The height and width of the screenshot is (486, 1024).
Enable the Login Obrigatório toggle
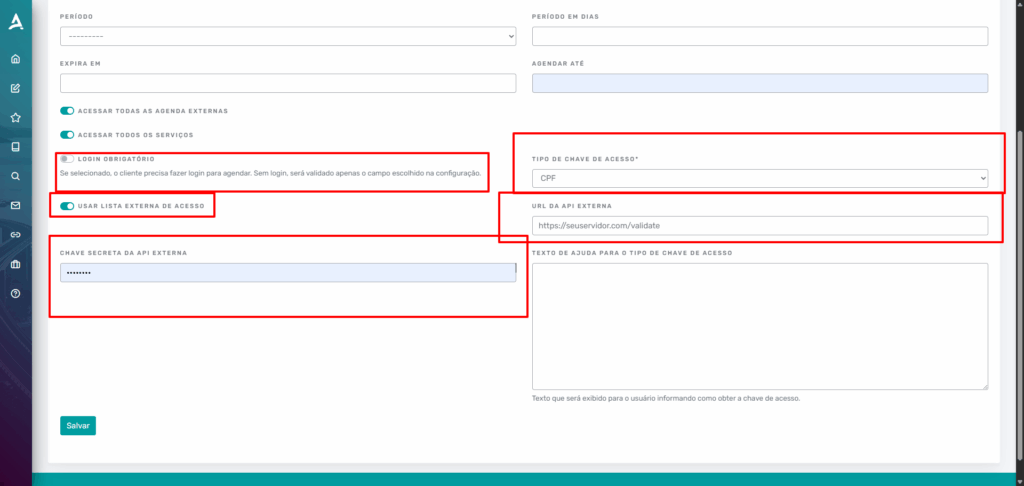67,159
